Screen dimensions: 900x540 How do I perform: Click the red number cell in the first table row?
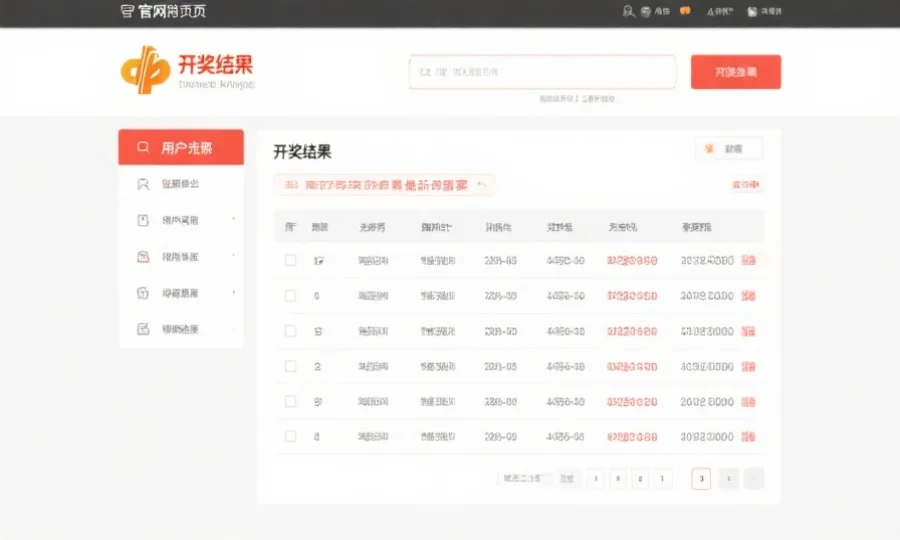[632, 261]
